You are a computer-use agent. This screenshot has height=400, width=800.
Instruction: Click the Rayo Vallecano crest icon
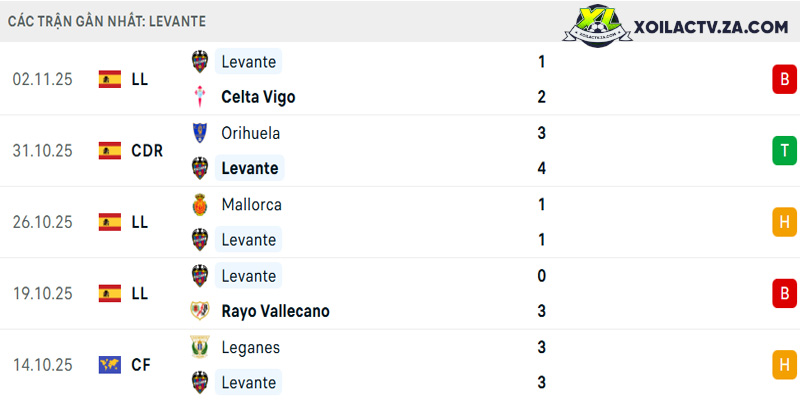tap(199, 311)
